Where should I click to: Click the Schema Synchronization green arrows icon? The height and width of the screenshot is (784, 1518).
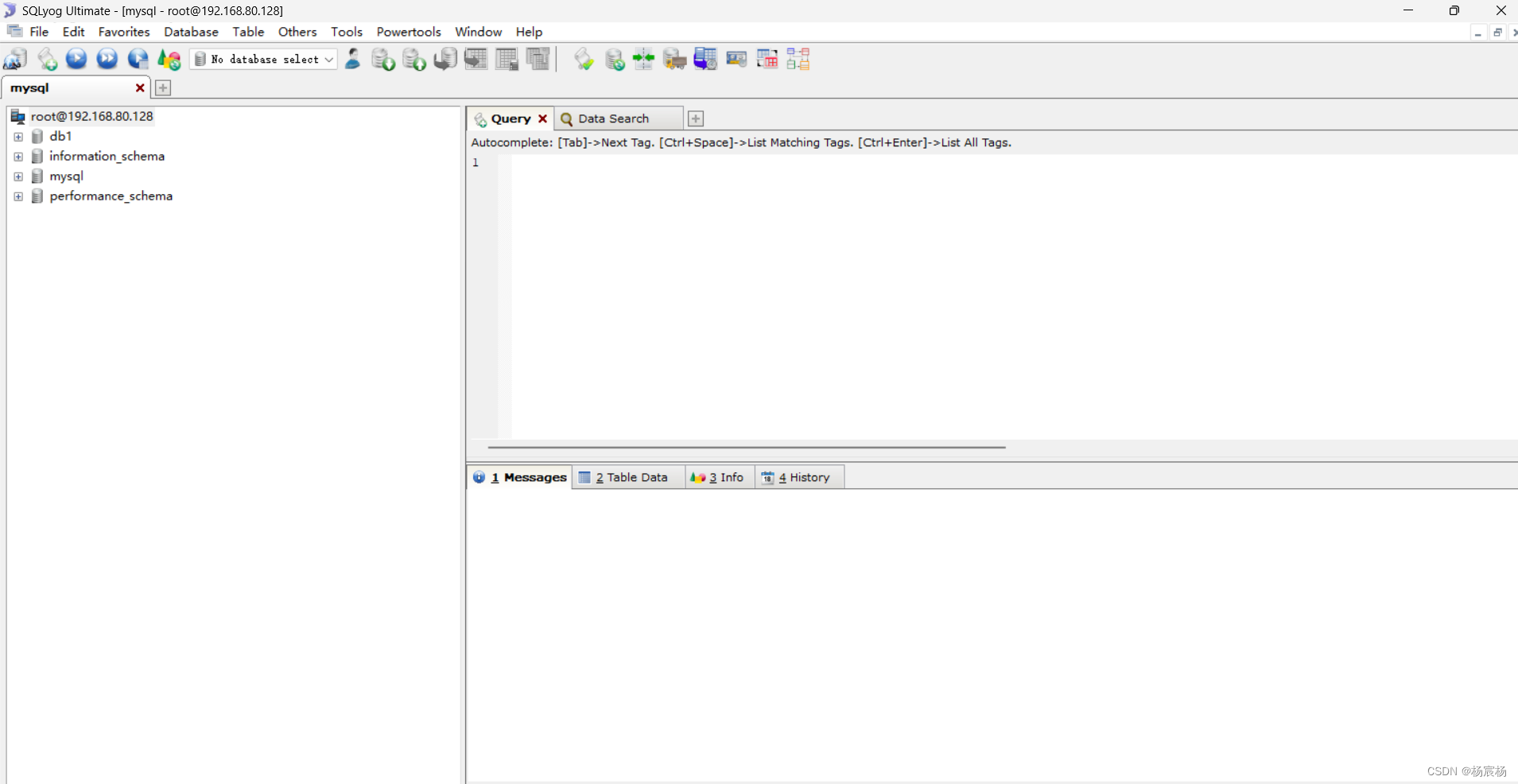[x=643, y=59]
